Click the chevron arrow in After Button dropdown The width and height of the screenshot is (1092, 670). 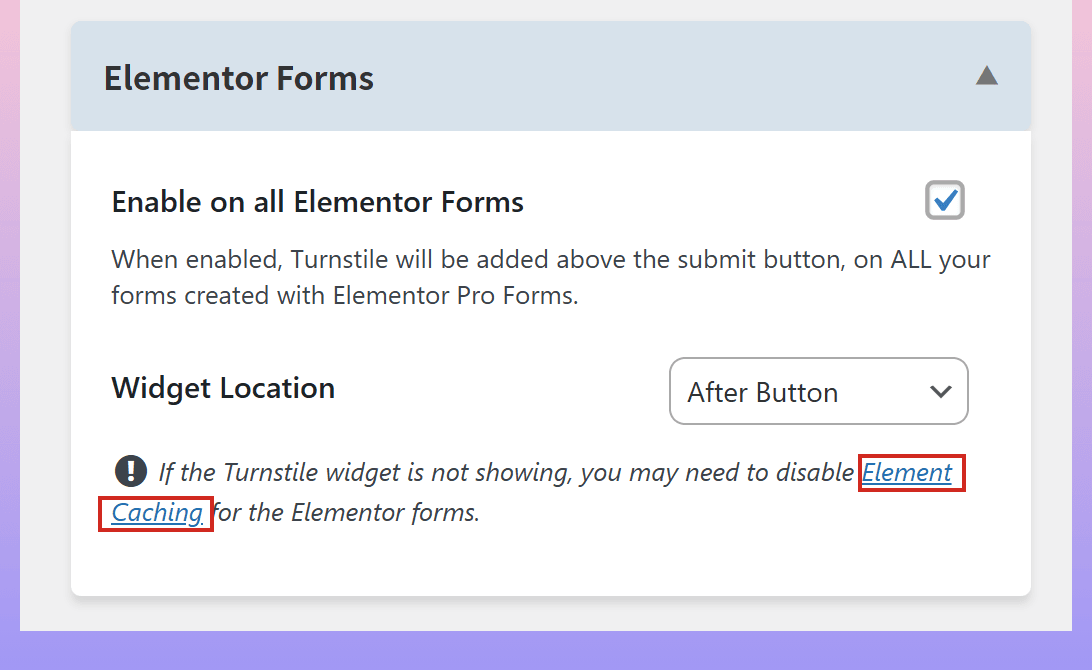[x=940, y=391]
